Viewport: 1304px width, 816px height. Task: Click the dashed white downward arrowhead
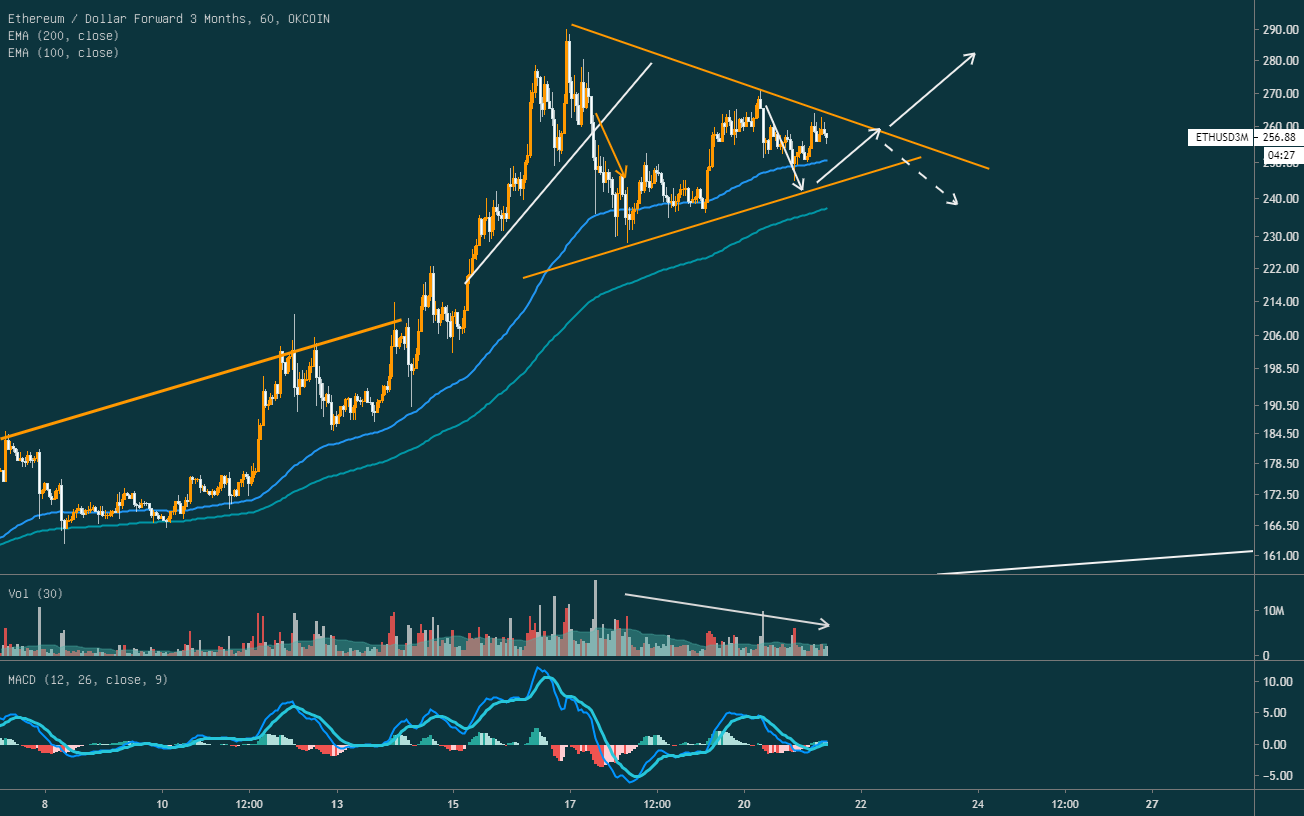point(953,202)
